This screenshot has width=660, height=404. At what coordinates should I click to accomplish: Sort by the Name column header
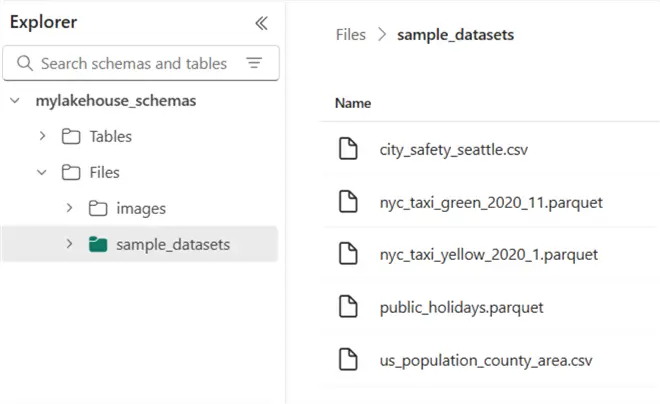pos(353,103)
